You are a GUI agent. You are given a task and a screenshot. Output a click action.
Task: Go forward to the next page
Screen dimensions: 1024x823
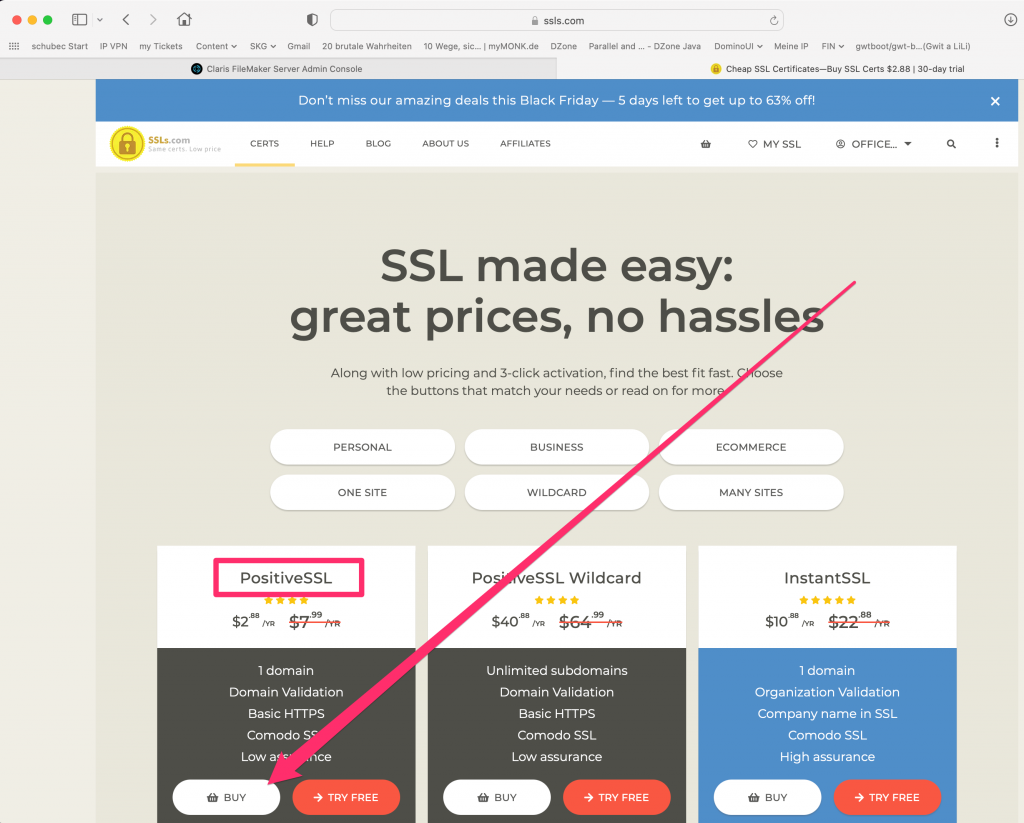click(153, 20)
